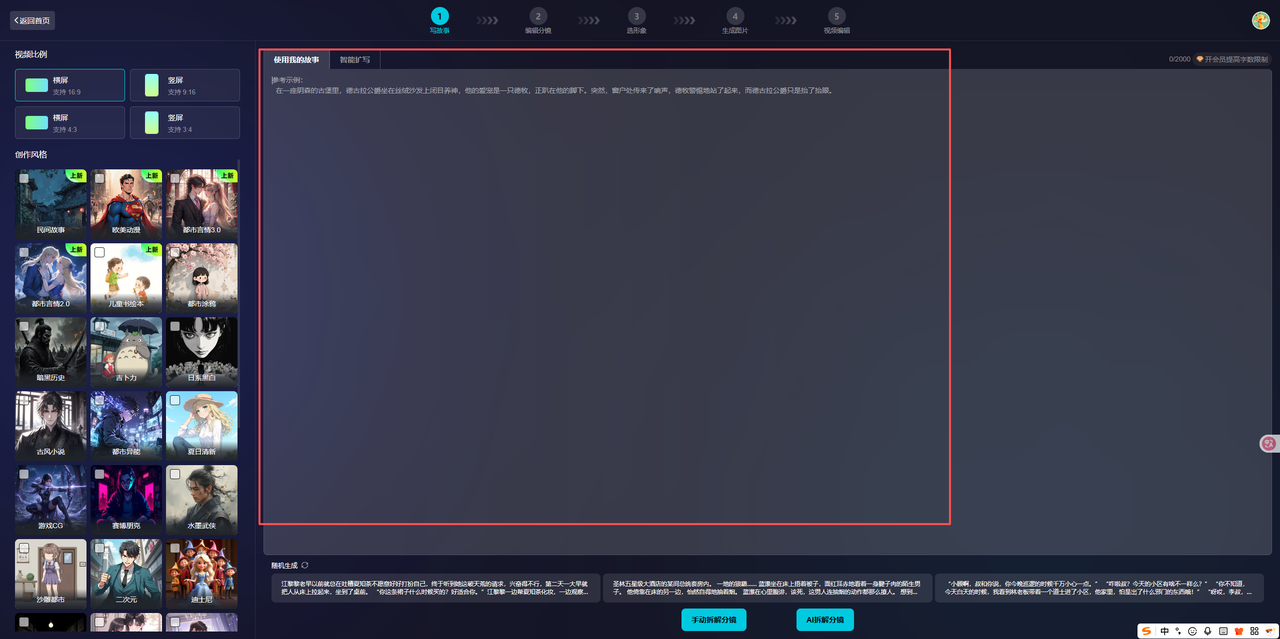
Task: Go to step 4 生成图片 circle
Action: point(735,16)
